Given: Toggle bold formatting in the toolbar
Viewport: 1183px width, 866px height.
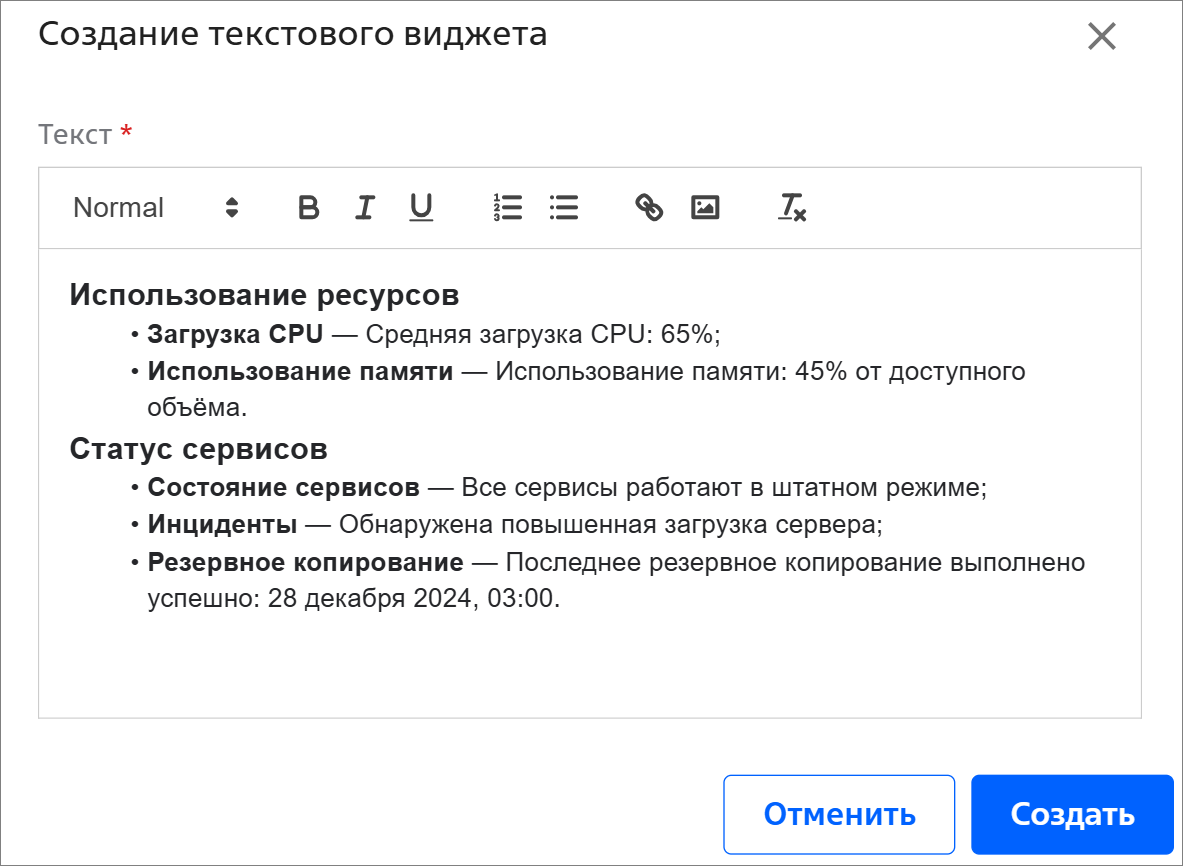Looking at the screenshot, I should [308, 207].
